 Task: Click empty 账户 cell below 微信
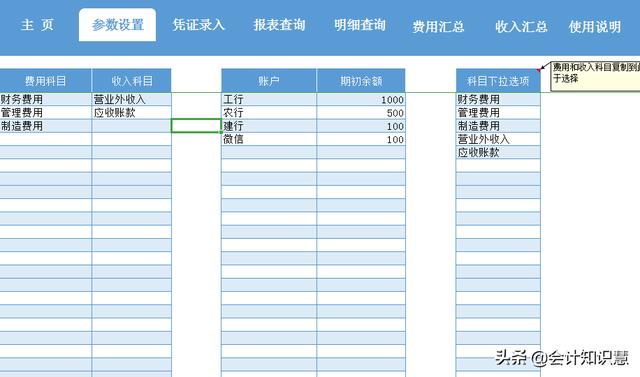pos(269,153)
